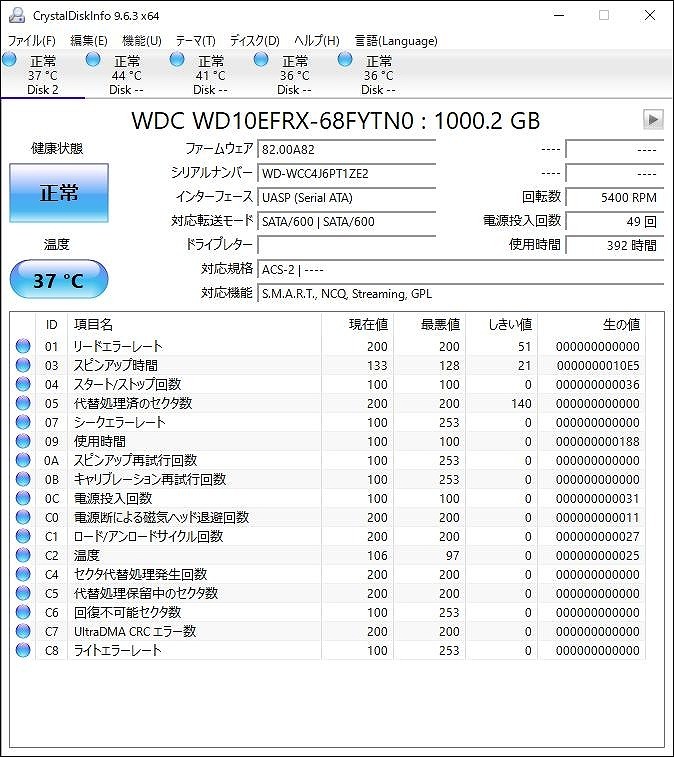The image size is (674, 757).
Task: Click status orb for row 05 代替処理済のセクタ数
Action: click(x=23, y=403)
